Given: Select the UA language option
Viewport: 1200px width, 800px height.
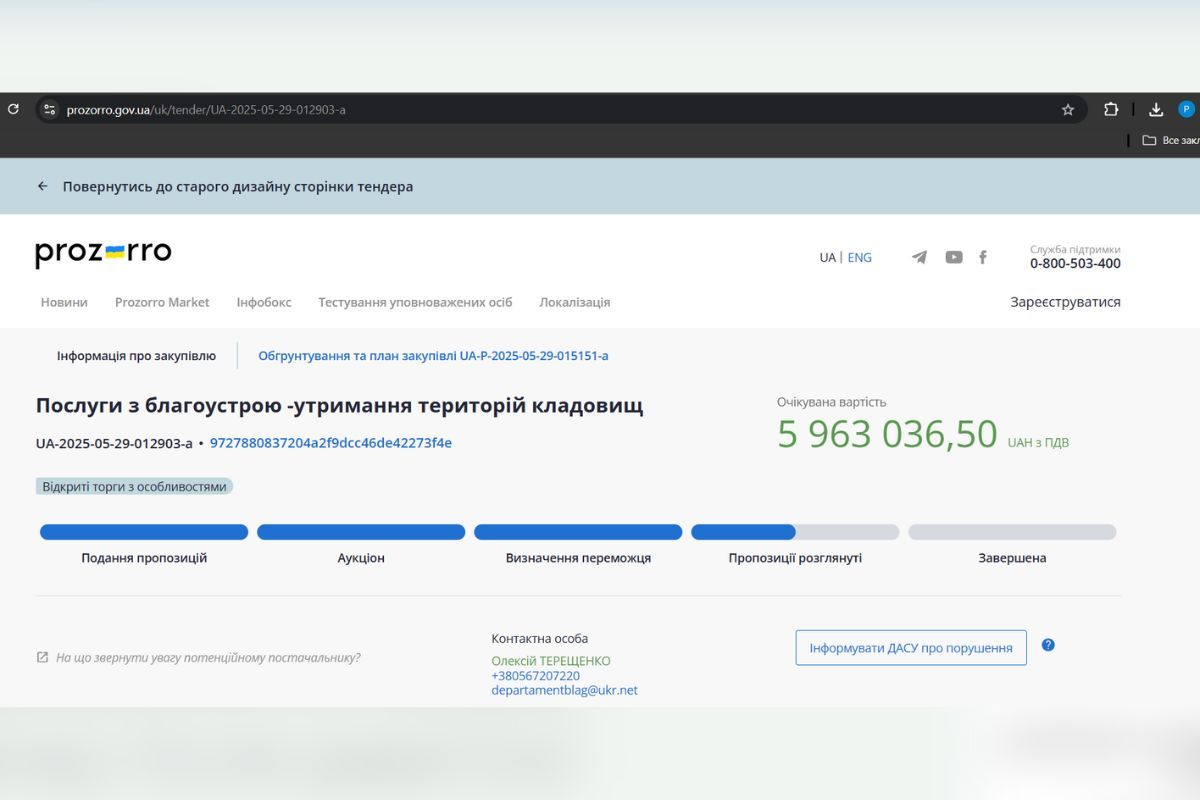Looking at the screenshot, I should point(827,257).
